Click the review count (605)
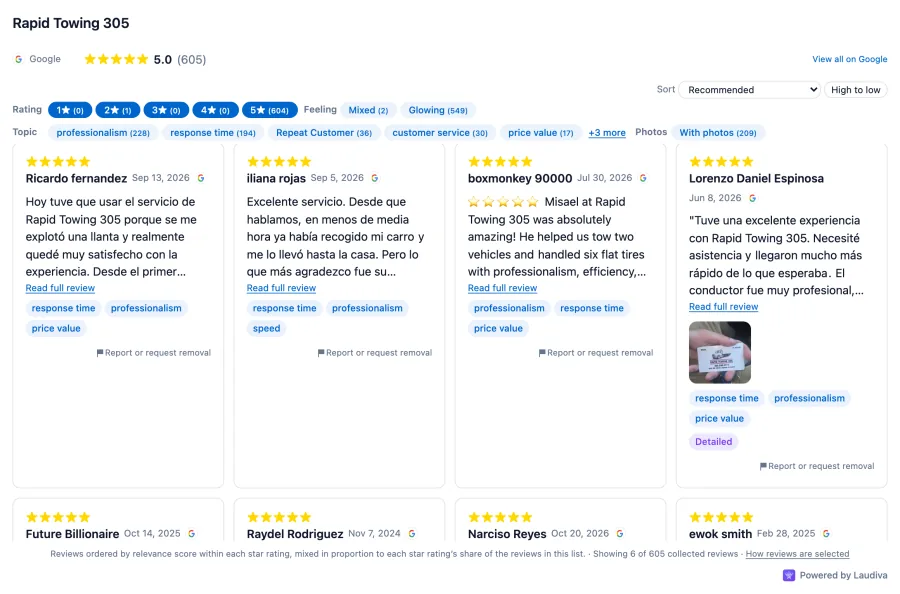The image size is (900, 594). click(192, 60)
